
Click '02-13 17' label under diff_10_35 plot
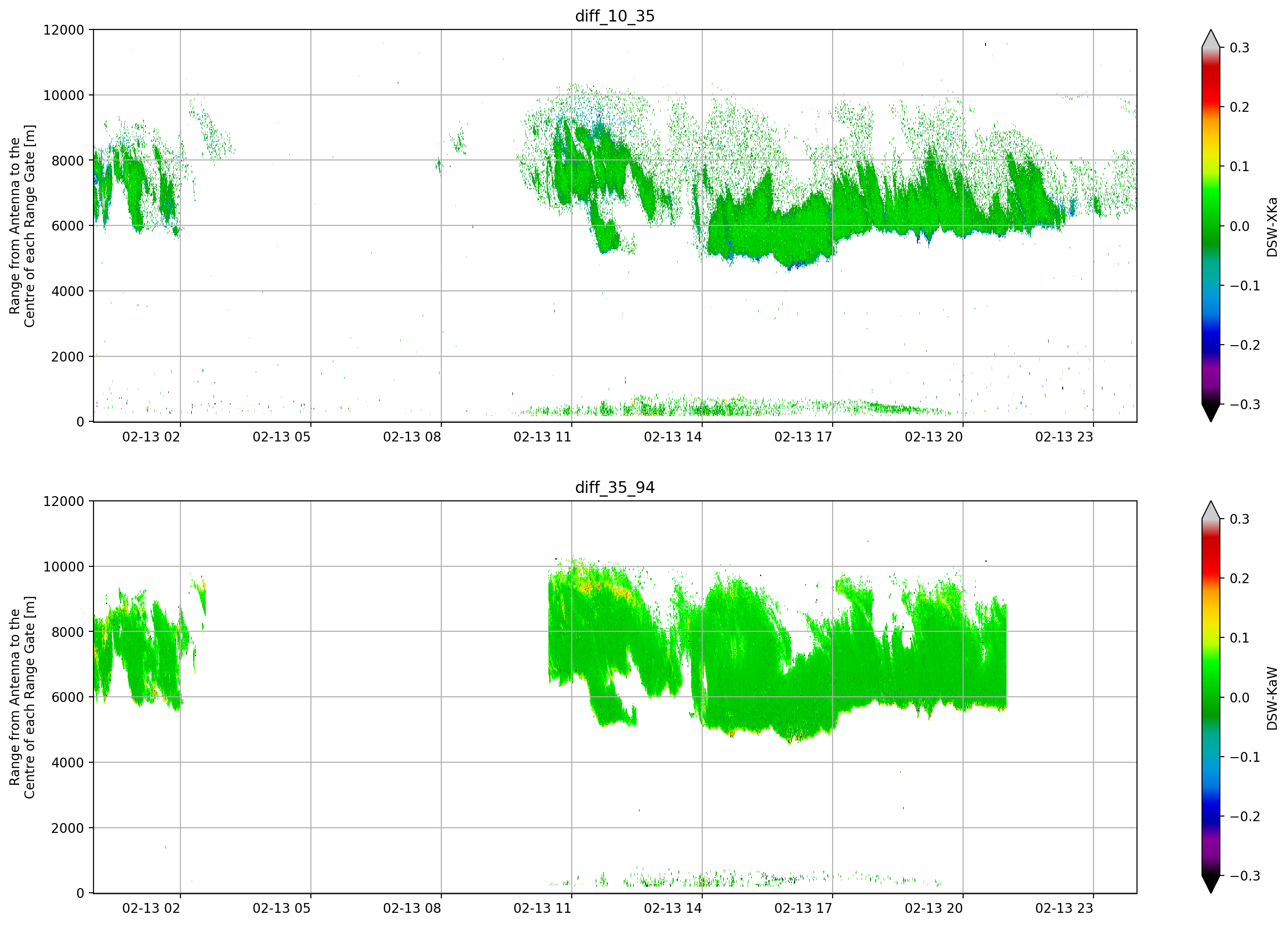click(x=803, y=437)
